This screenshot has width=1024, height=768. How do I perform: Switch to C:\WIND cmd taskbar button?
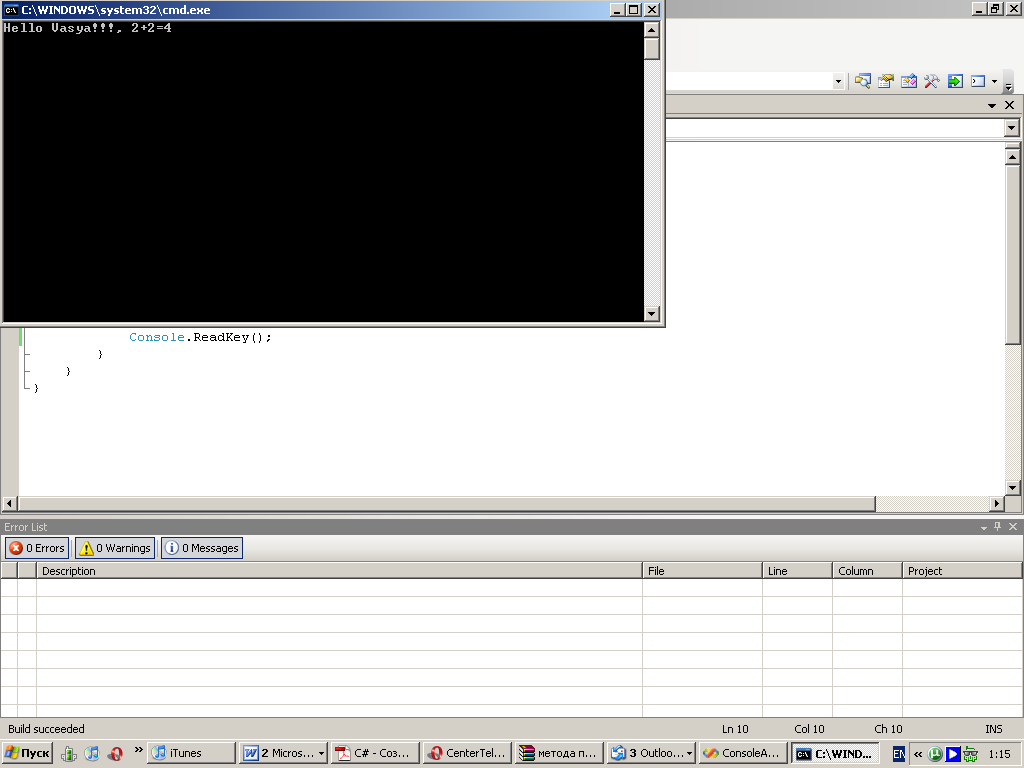[x=835, y=753]
